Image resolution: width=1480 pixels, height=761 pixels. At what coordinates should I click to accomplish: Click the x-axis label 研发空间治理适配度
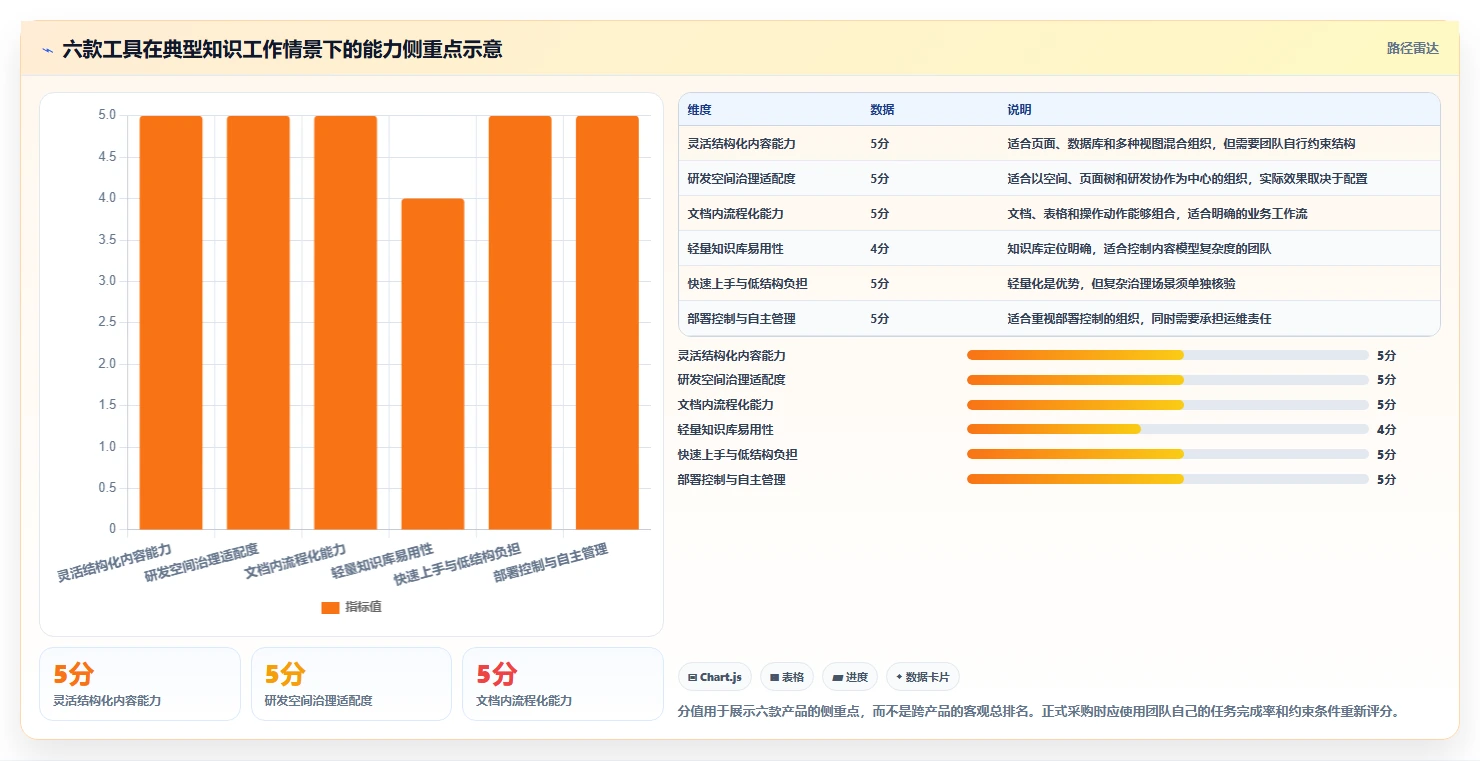[x=201, y=563]
